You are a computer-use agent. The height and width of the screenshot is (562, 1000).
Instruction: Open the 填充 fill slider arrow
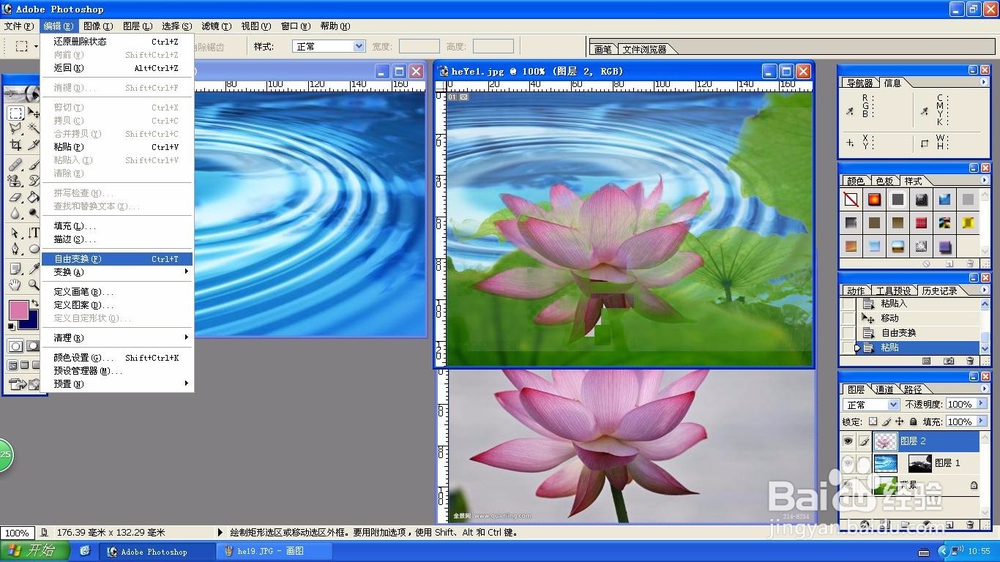tap(982, 421)
